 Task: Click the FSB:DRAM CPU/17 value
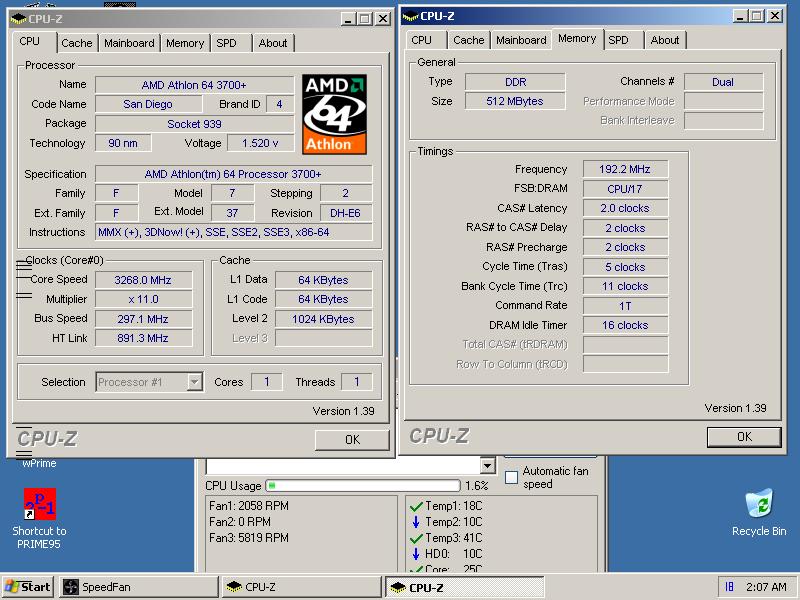tap(625, 189)
